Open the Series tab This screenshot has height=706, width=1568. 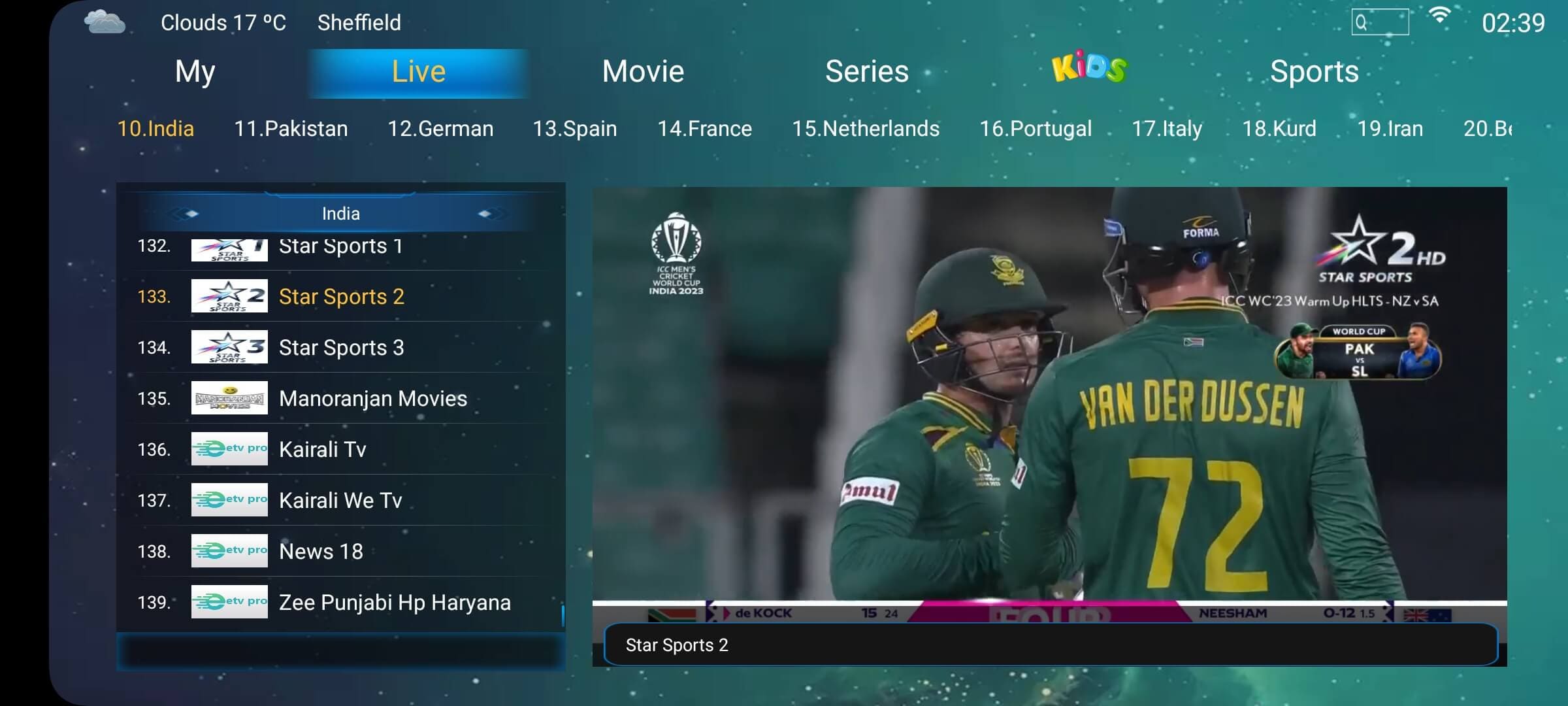tap(866, 71)
